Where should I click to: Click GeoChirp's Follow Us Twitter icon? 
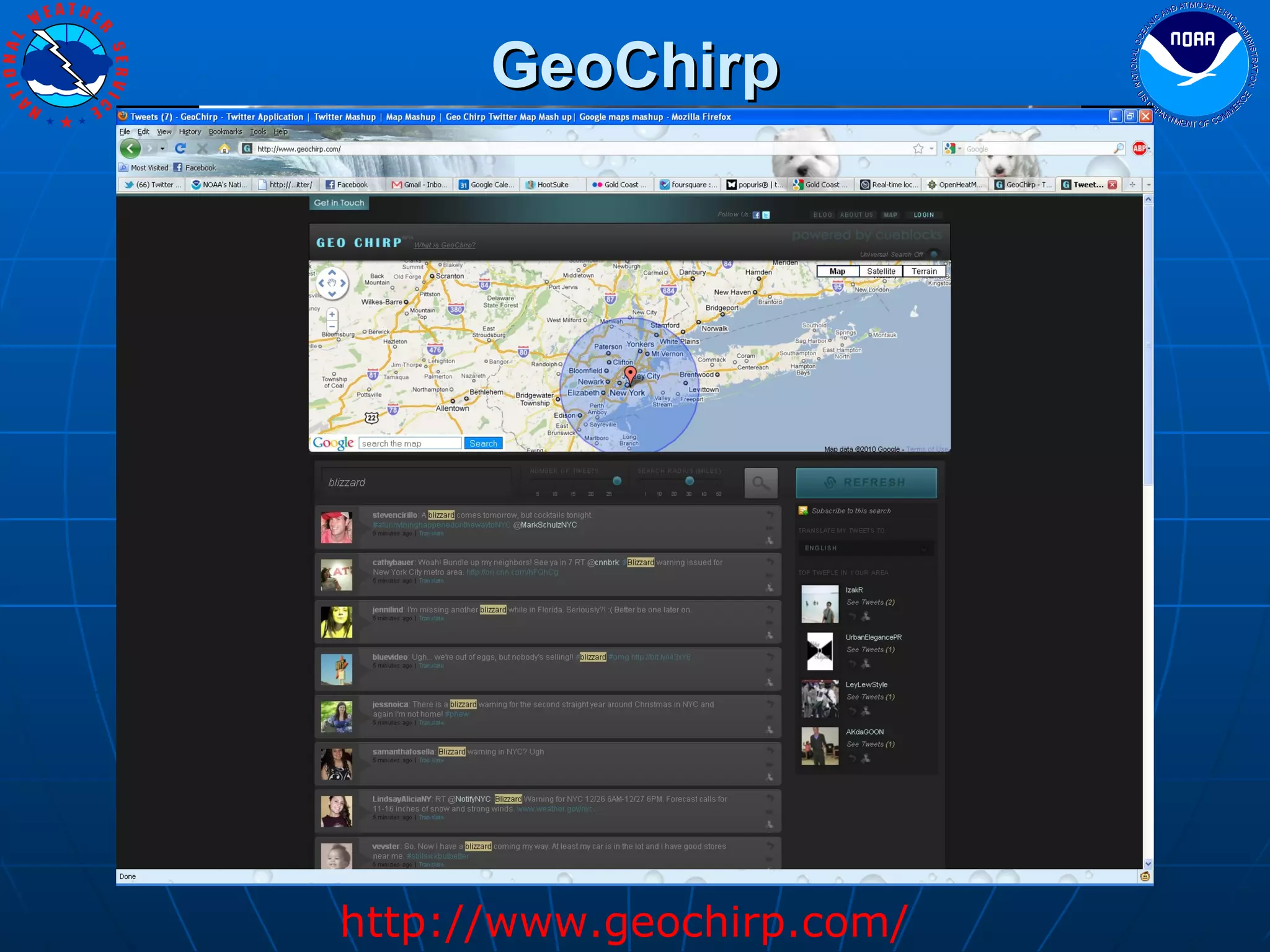(x=766, y=215)
